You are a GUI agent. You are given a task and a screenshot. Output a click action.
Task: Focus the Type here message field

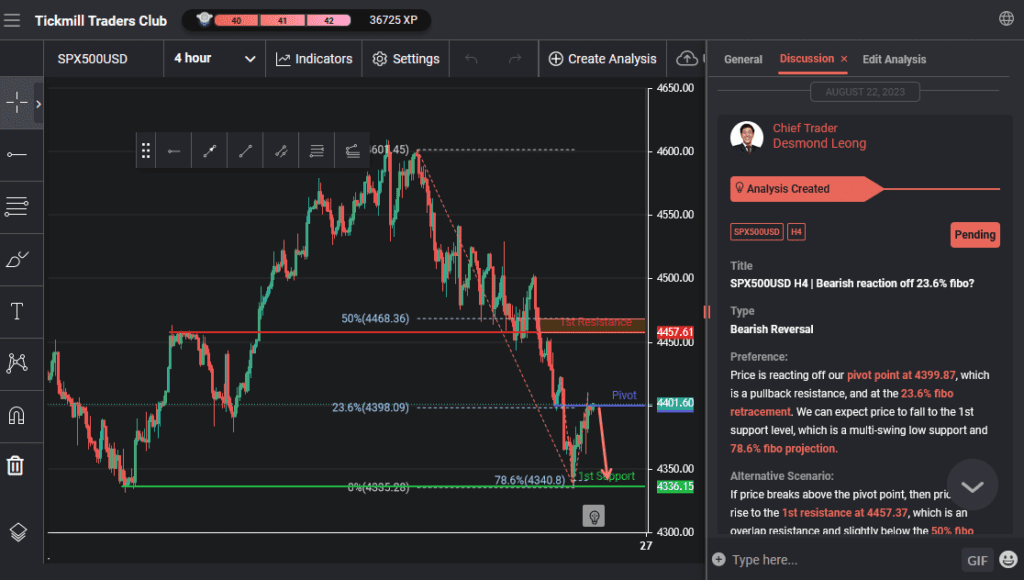[x=842, y=560]
